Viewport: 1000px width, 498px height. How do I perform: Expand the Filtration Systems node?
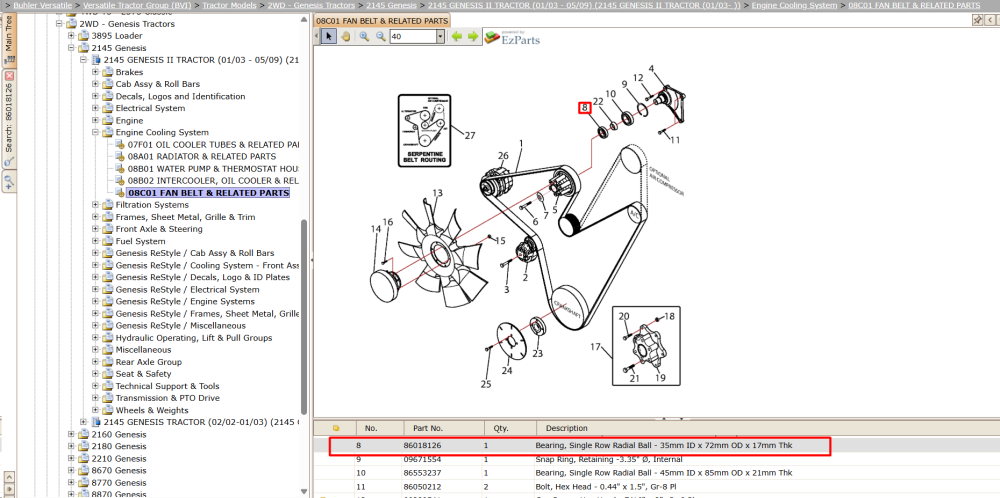coord(95,205)
